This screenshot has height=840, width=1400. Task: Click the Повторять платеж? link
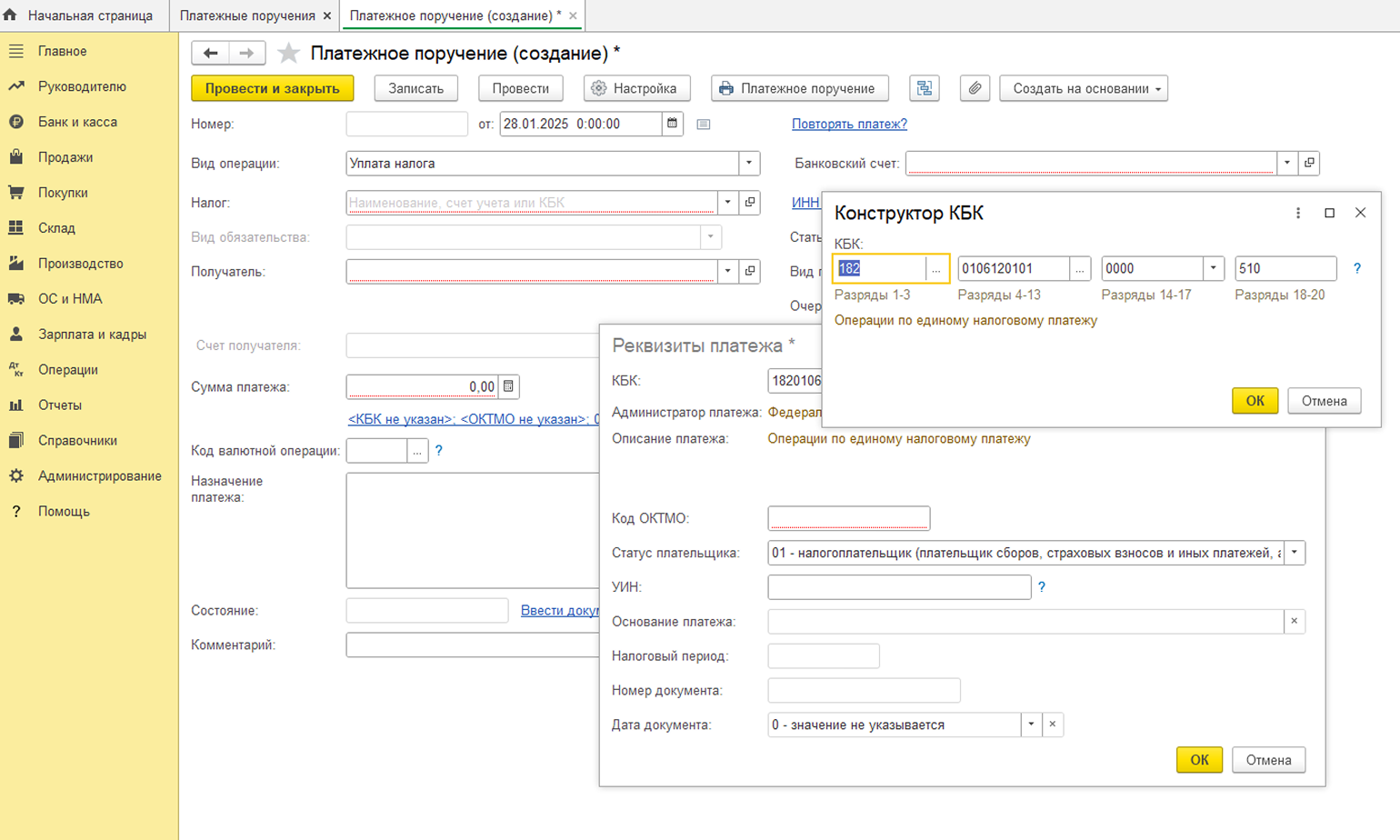tap(849, 124)
